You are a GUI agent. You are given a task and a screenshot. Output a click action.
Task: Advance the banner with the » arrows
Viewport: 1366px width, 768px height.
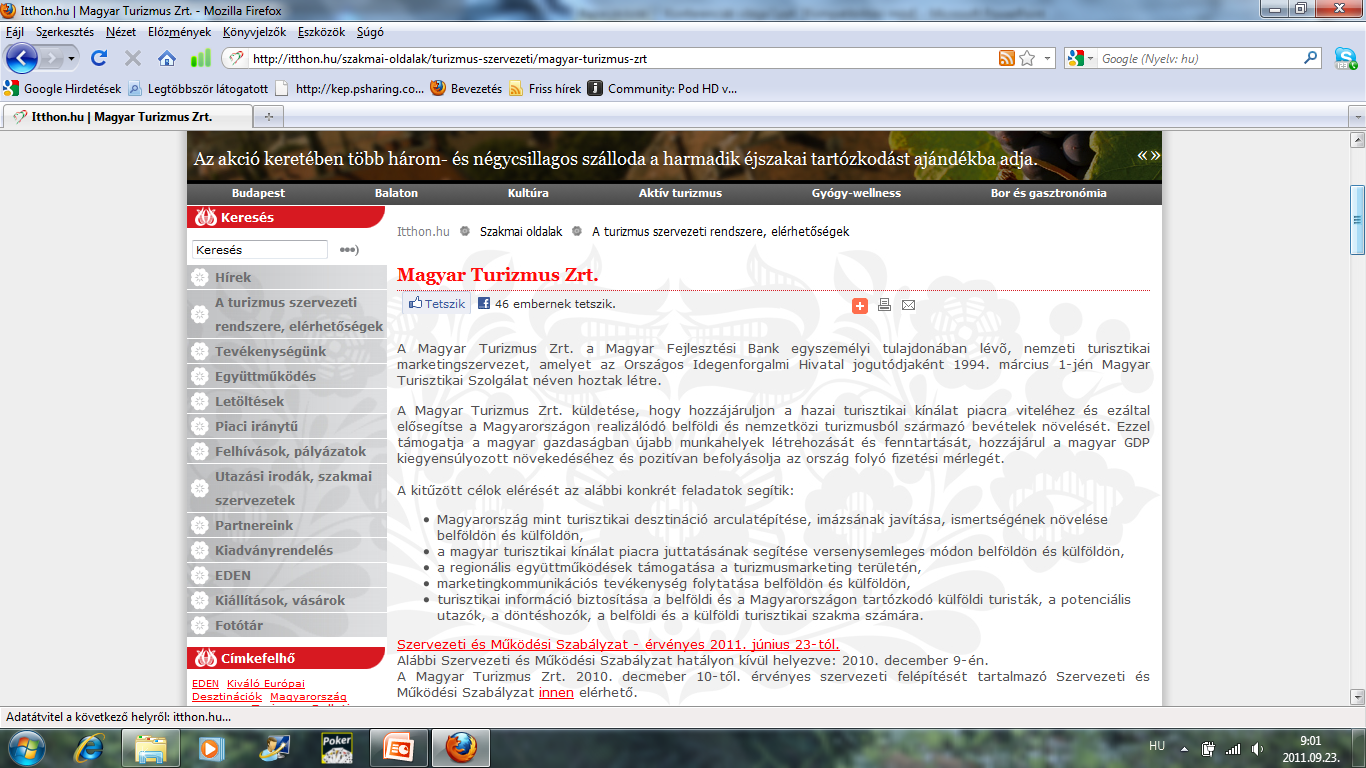pos(1156,155)
